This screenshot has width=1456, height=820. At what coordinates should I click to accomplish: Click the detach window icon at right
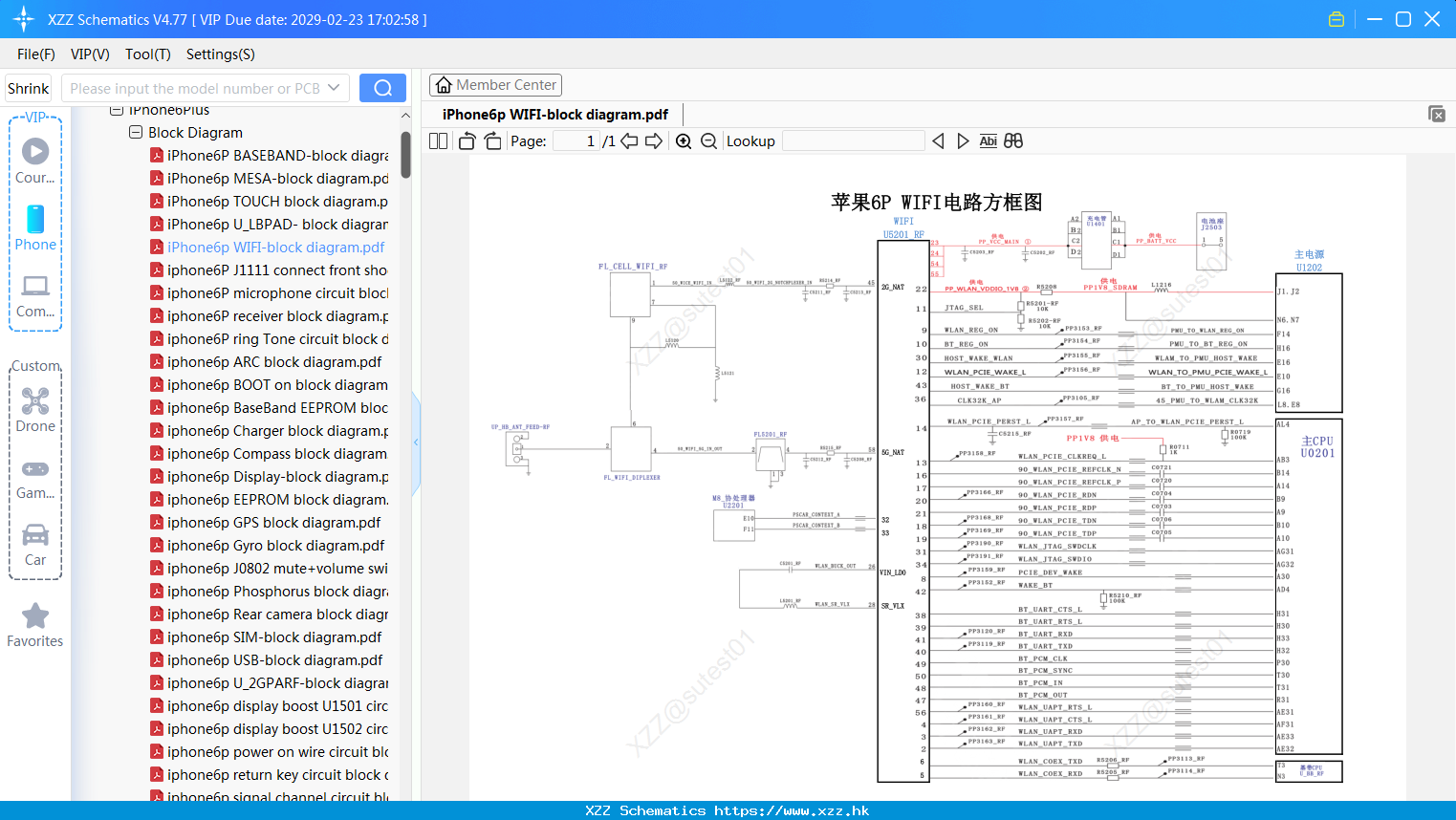point(1437,114)
